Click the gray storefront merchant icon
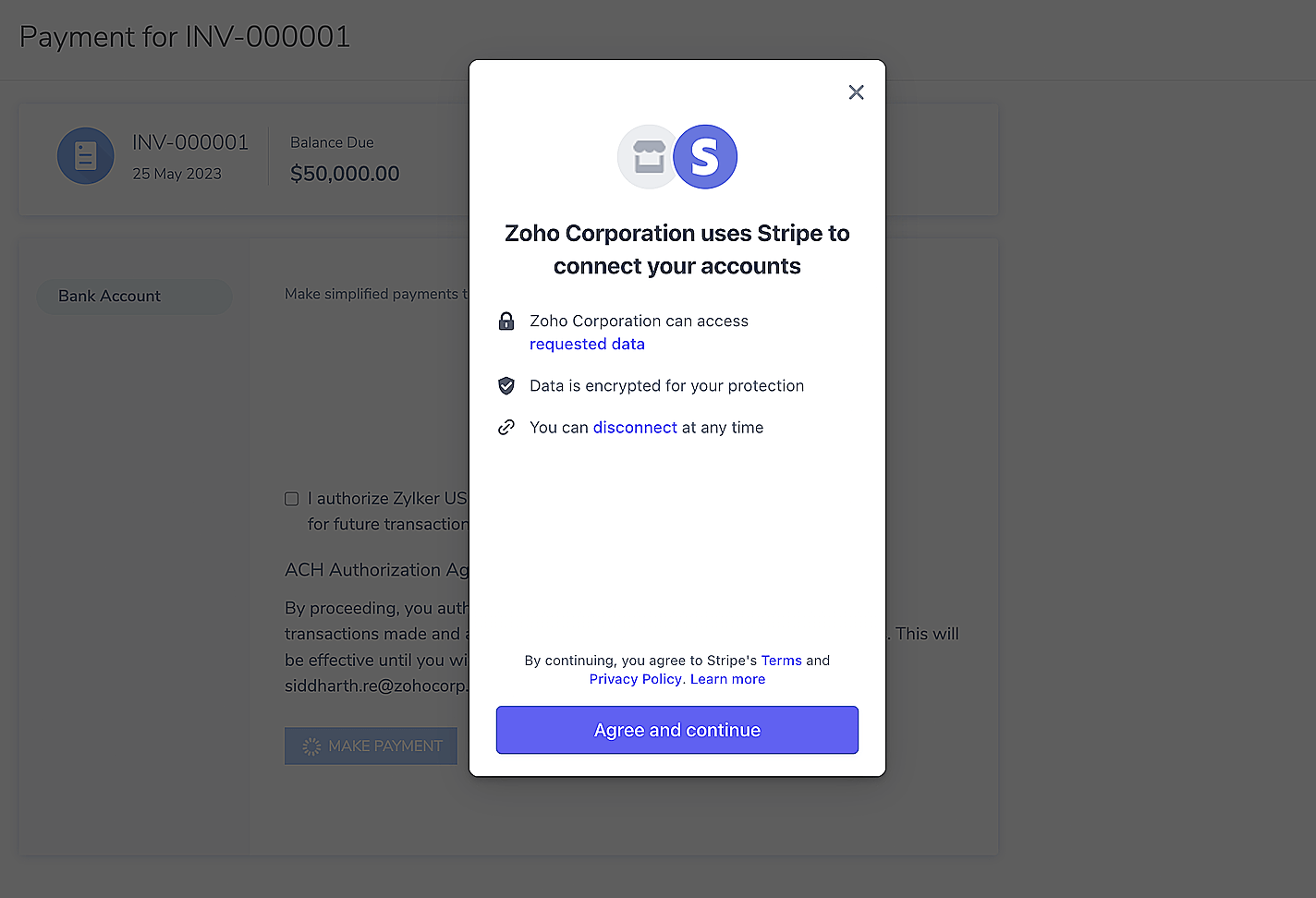 point(648,157)
